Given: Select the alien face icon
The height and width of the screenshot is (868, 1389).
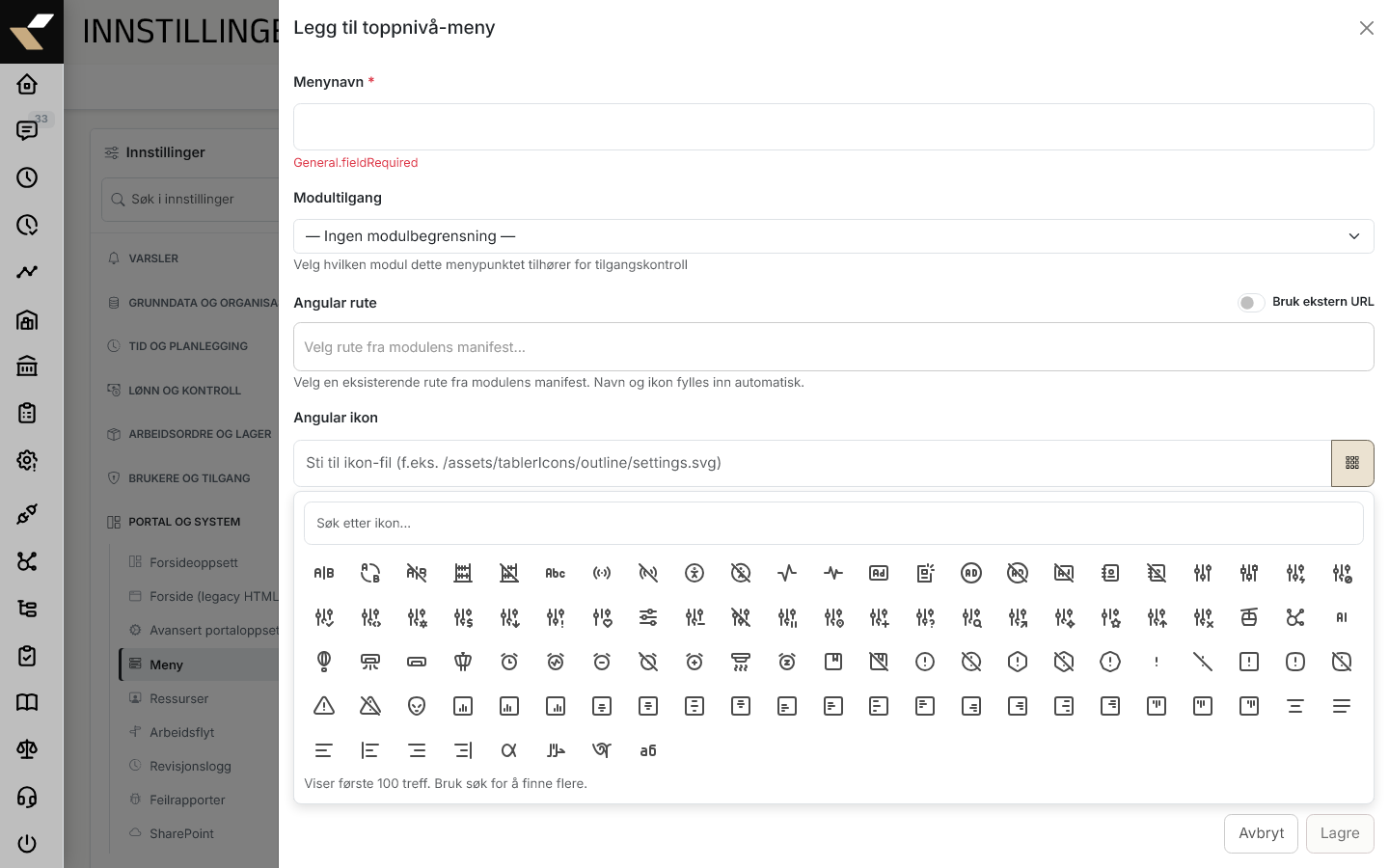Looking at the screenshot, I should (x=417, y=706).
